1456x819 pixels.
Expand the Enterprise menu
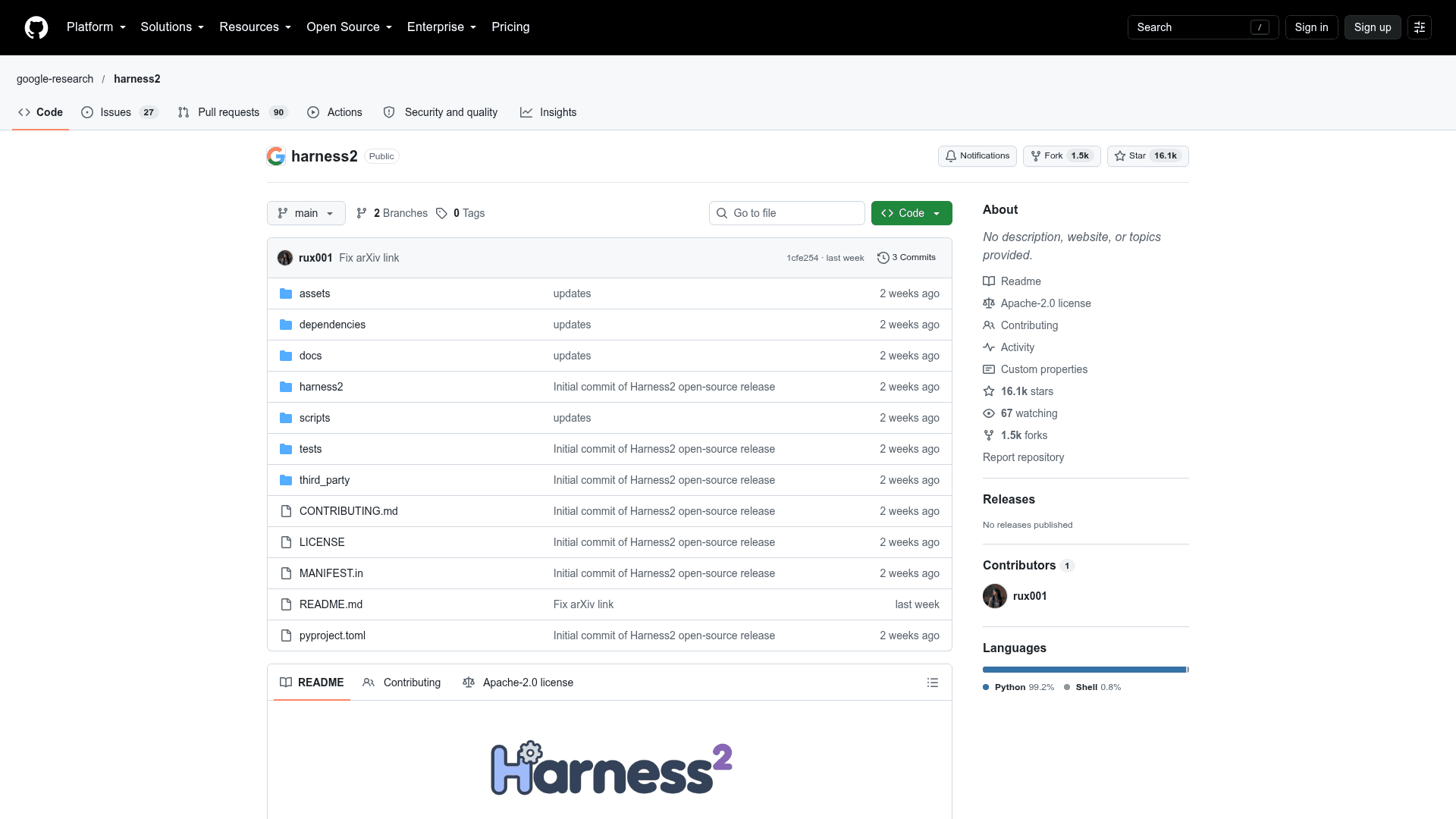point(441,27)
